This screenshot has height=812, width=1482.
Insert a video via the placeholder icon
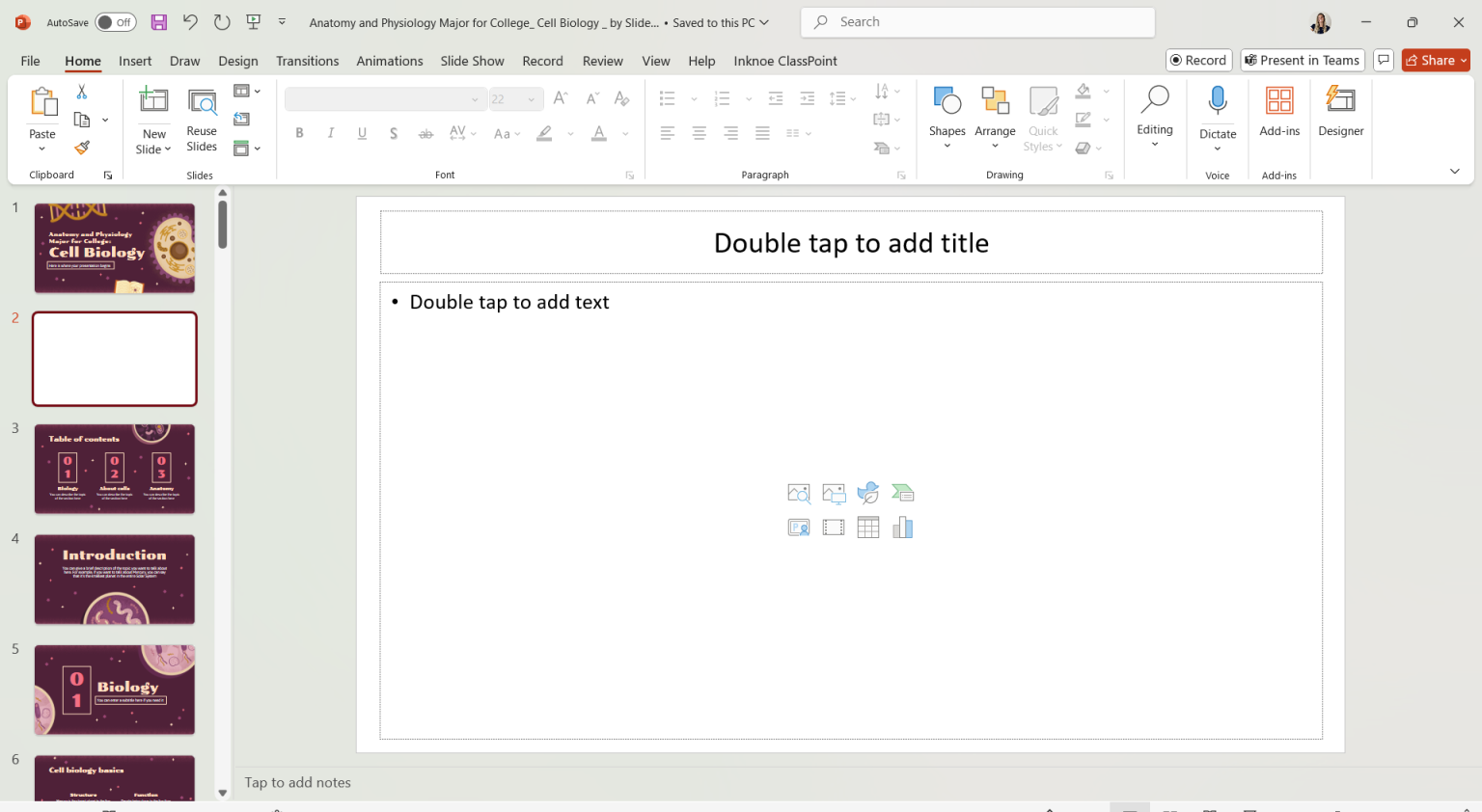(x=834, y=527)
